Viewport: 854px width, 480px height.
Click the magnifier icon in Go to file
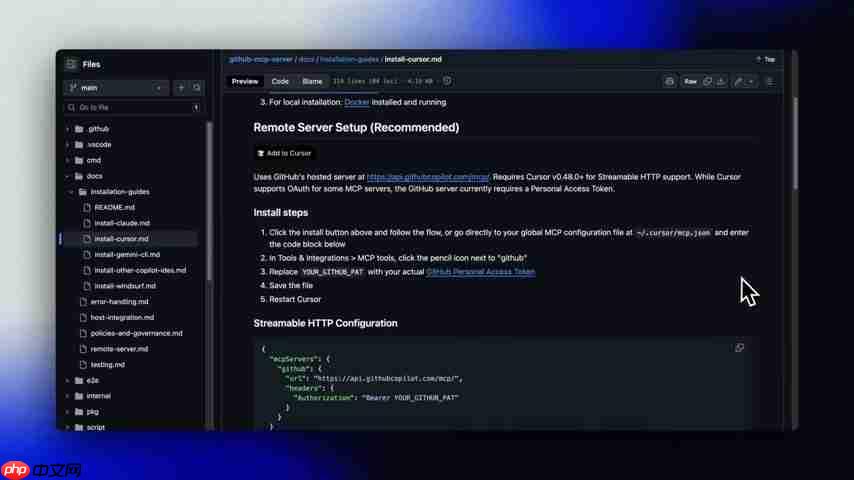pyautogui.click(x=71, y=108)
